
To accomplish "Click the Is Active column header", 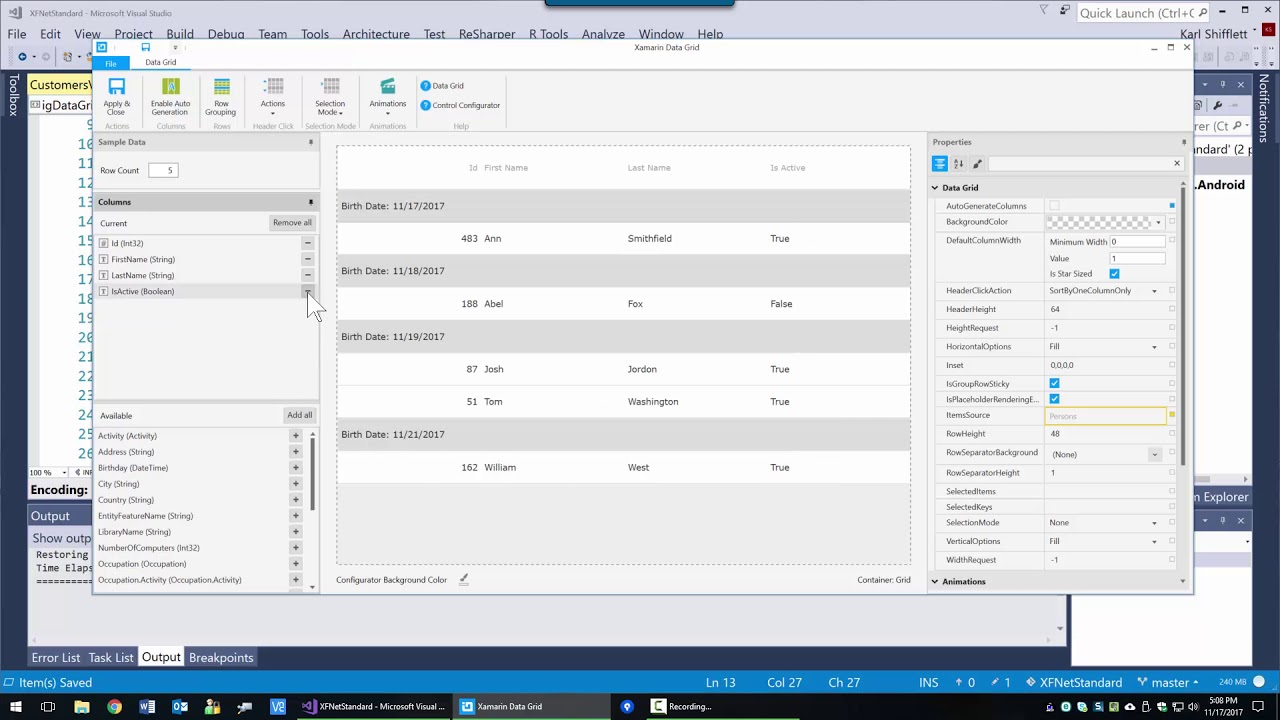I will (x=787, y=168).
